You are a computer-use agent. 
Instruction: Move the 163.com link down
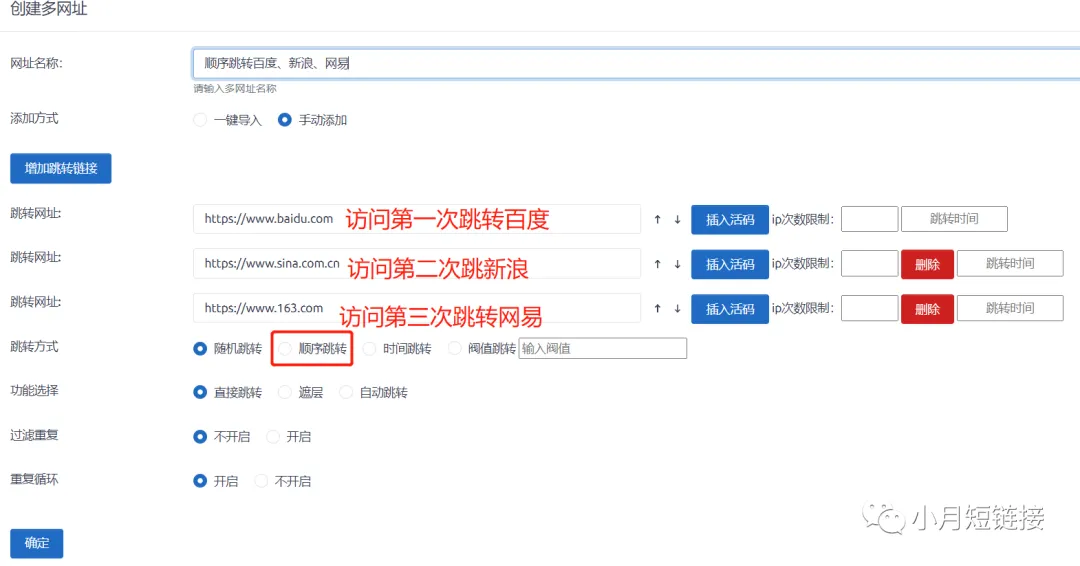pos(677,309)
